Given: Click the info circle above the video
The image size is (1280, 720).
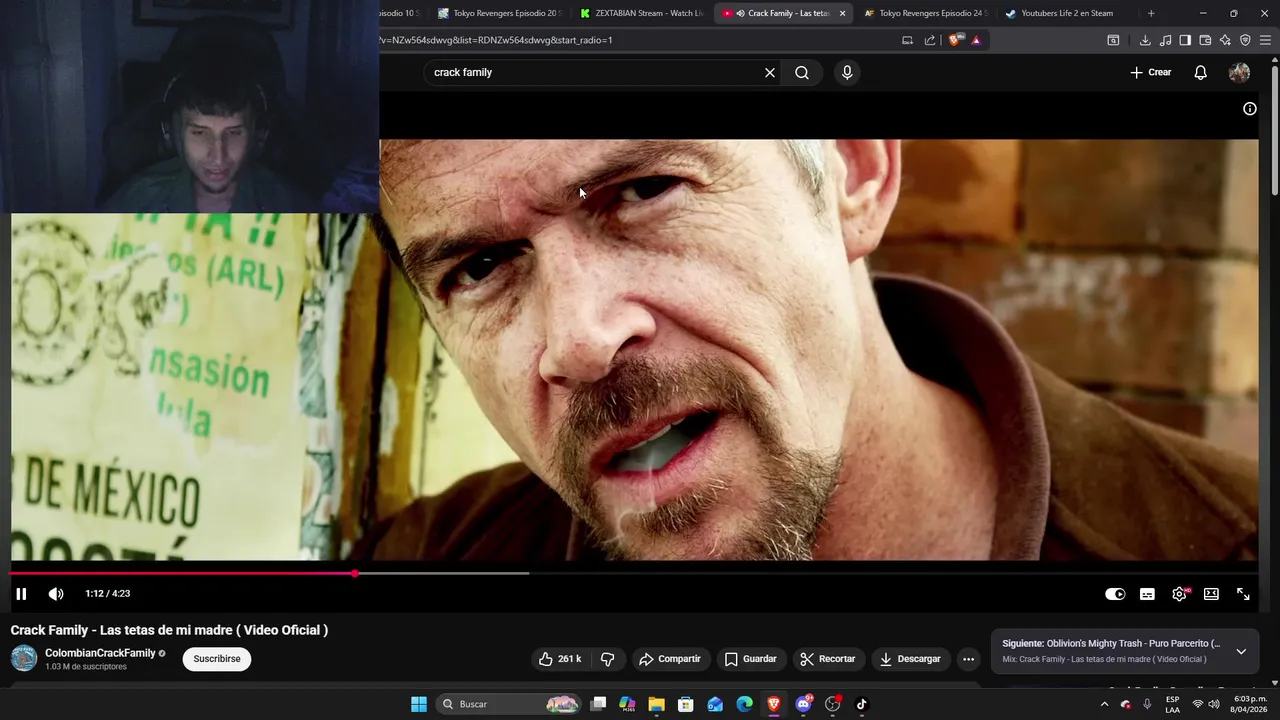Looking at the screenshot, I should point(1250,109).
